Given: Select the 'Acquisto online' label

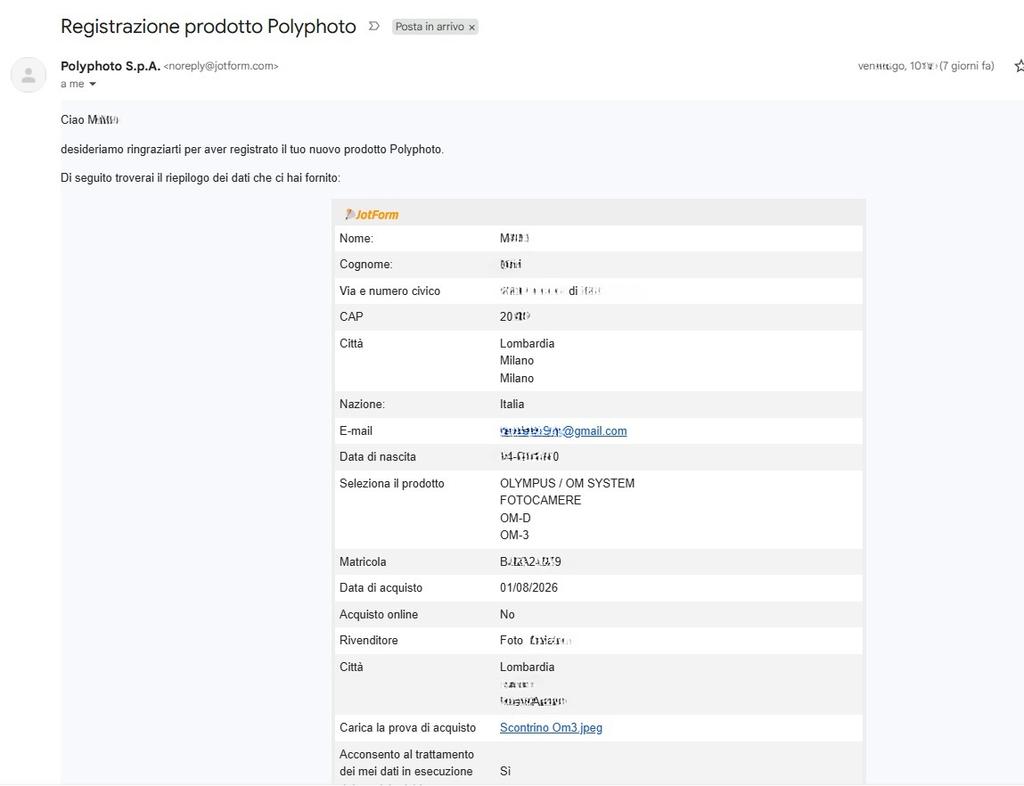Looking at the screenshot, I should point(378,614).
